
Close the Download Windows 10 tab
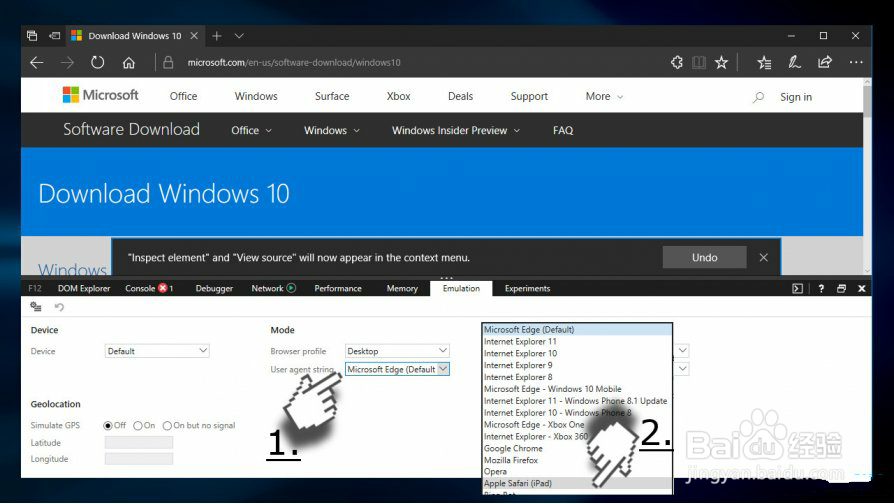(194, 36)
